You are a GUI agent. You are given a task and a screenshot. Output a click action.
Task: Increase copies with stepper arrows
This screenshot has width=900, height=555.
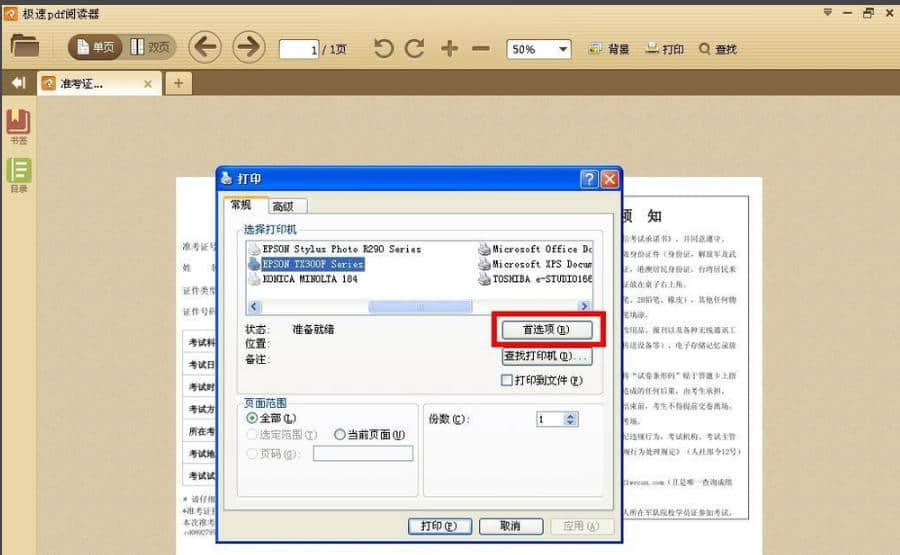(571, 416)
